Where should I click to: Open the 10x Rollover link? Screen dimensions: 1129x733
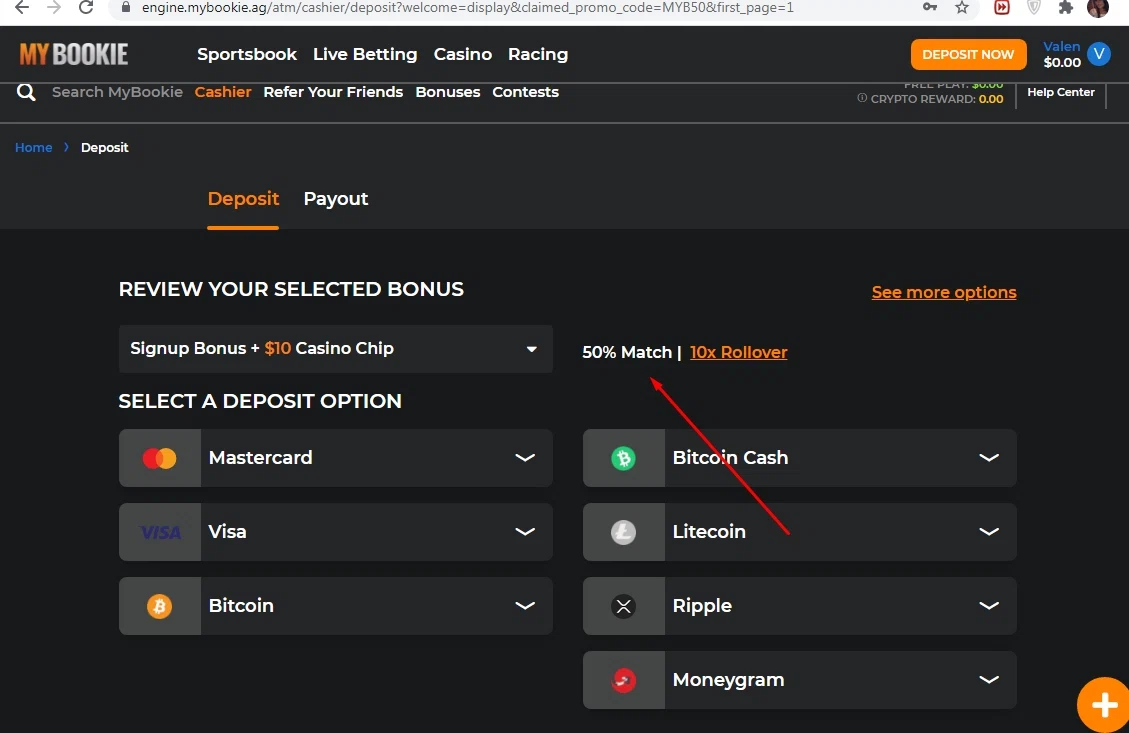tap(739, 352)
